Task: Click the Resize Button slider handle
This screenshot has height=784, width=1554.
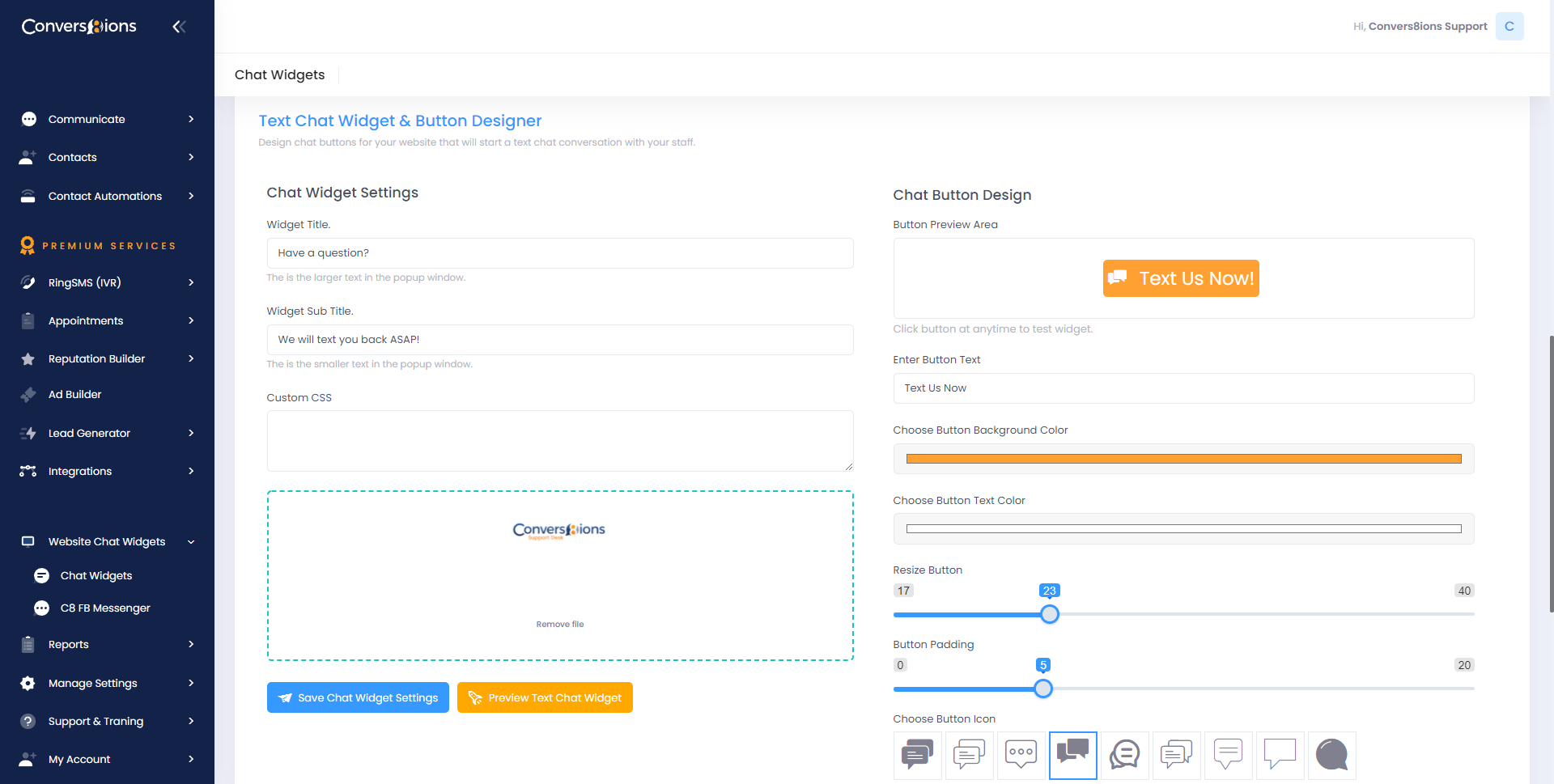Action: [1050, 614]
